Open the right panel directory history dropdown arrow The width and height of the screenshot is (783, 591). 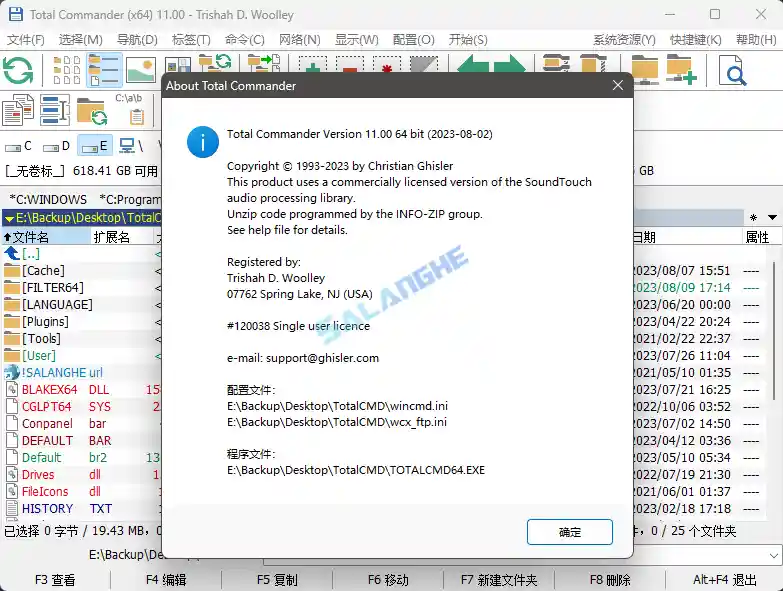coord(772,217)
